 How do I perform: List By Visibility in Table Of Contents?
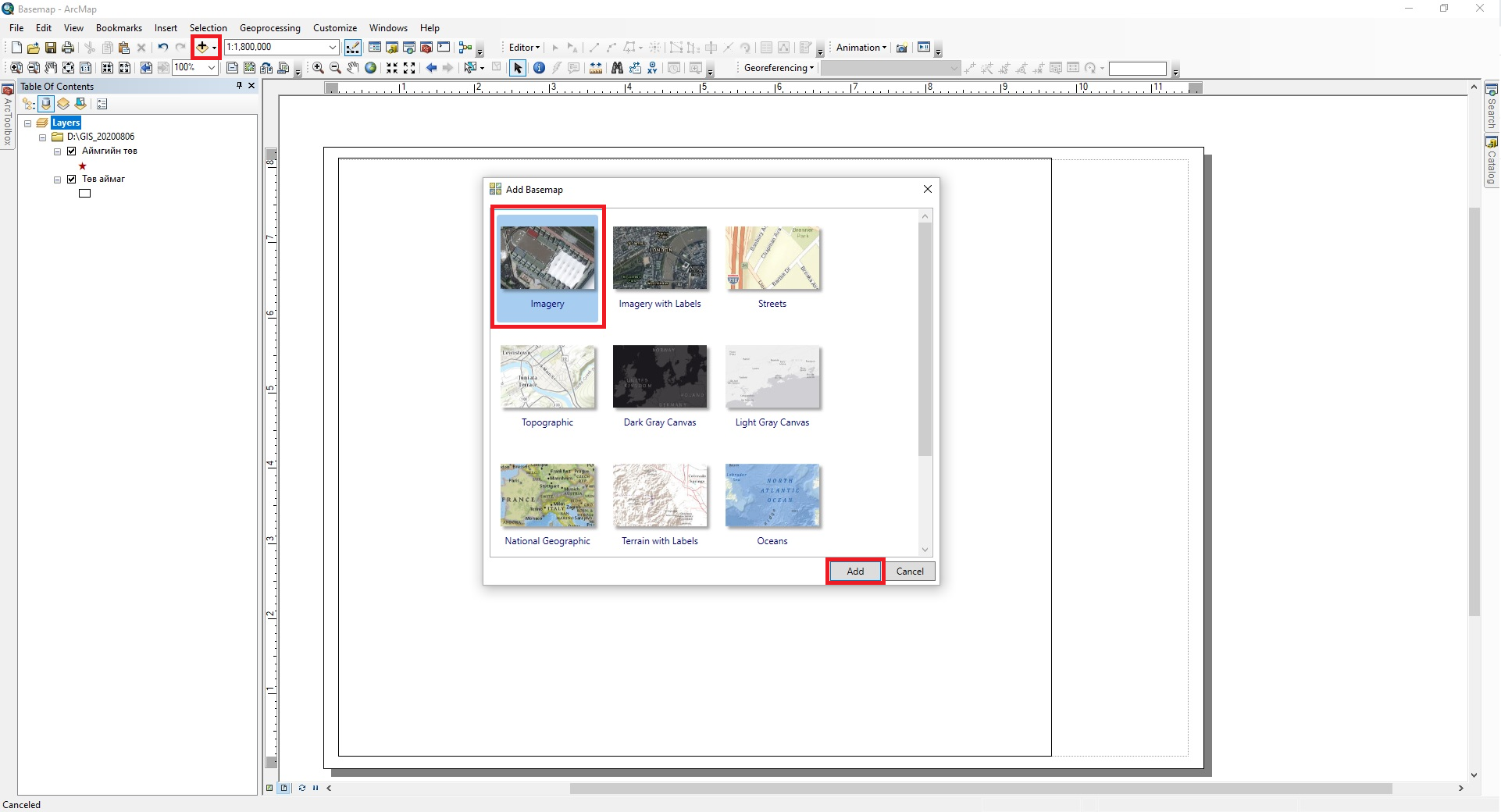(63, 104)
